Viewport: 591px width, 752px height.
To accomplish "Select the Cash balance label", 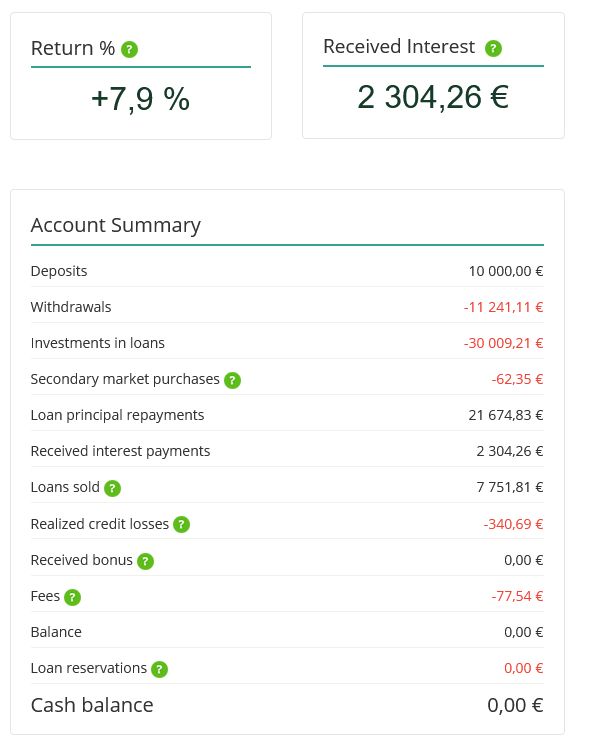I will click(92, 705).
